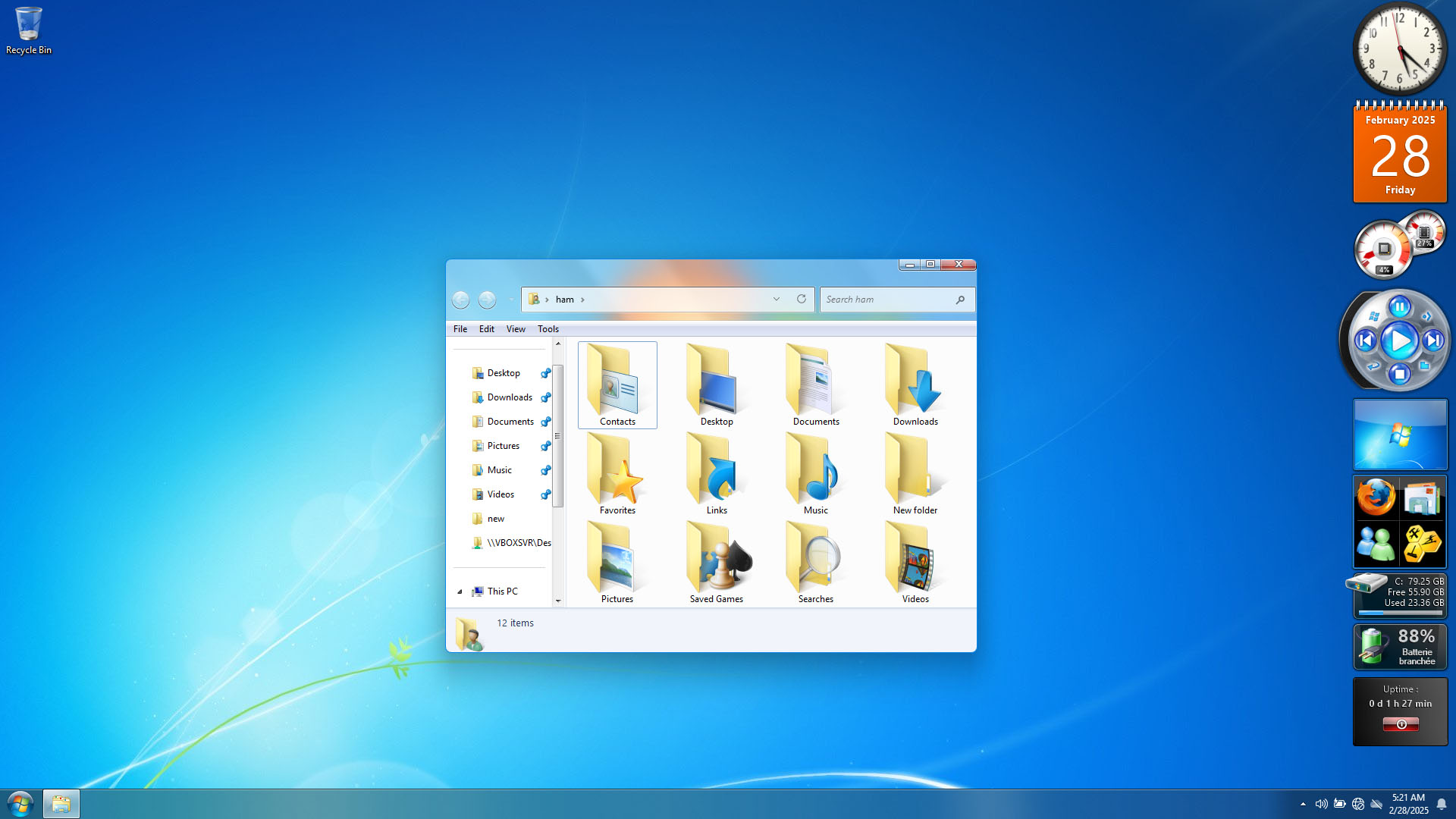Show hidden icons in the system tray
This screenshot has height=819, width=1456.
tap(1303, 804)
